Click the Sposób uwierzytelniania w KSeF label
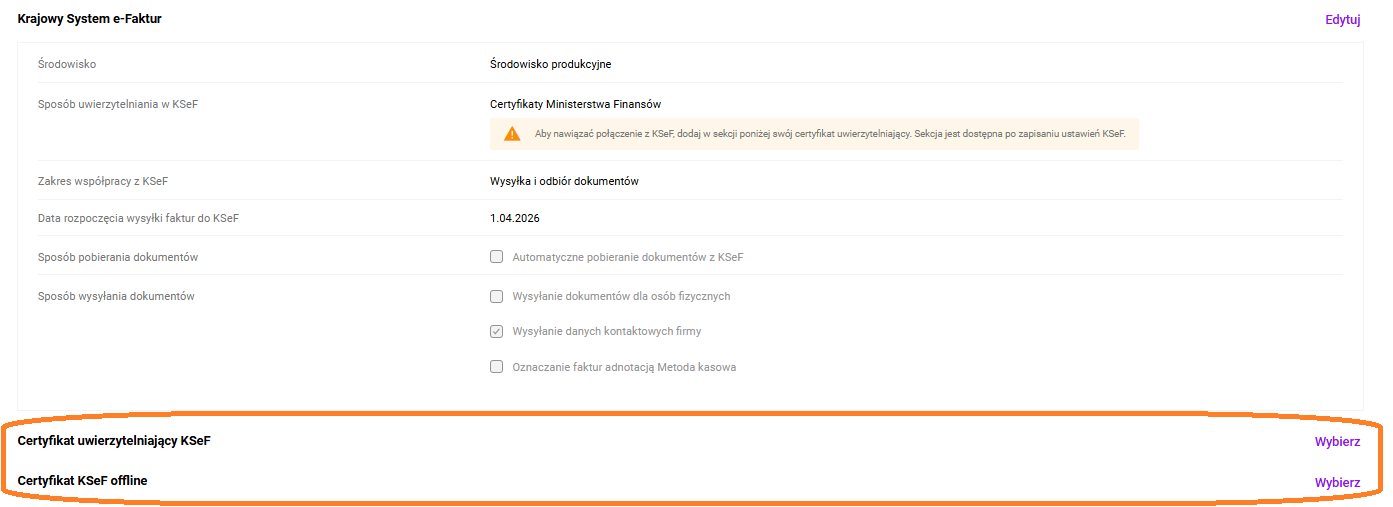 click(117, 104)
